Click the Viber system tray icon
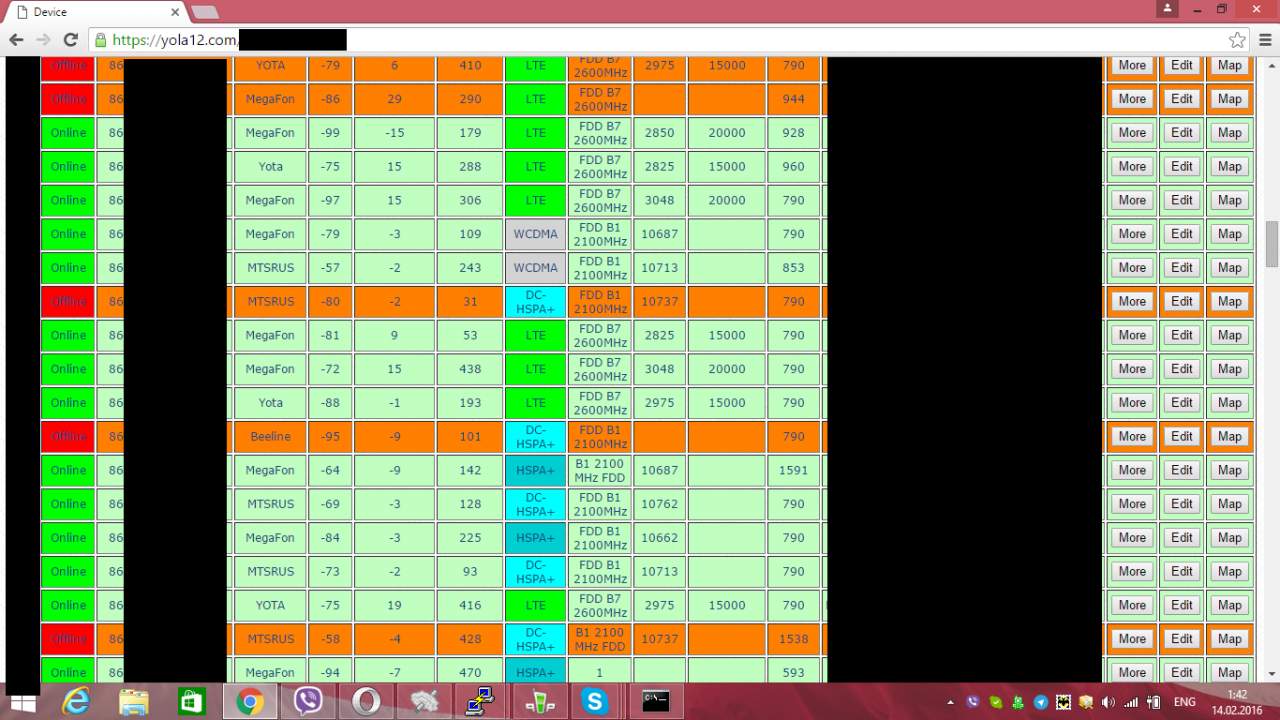This screenshot has height=720, width=1280. (x=973, y=702)
